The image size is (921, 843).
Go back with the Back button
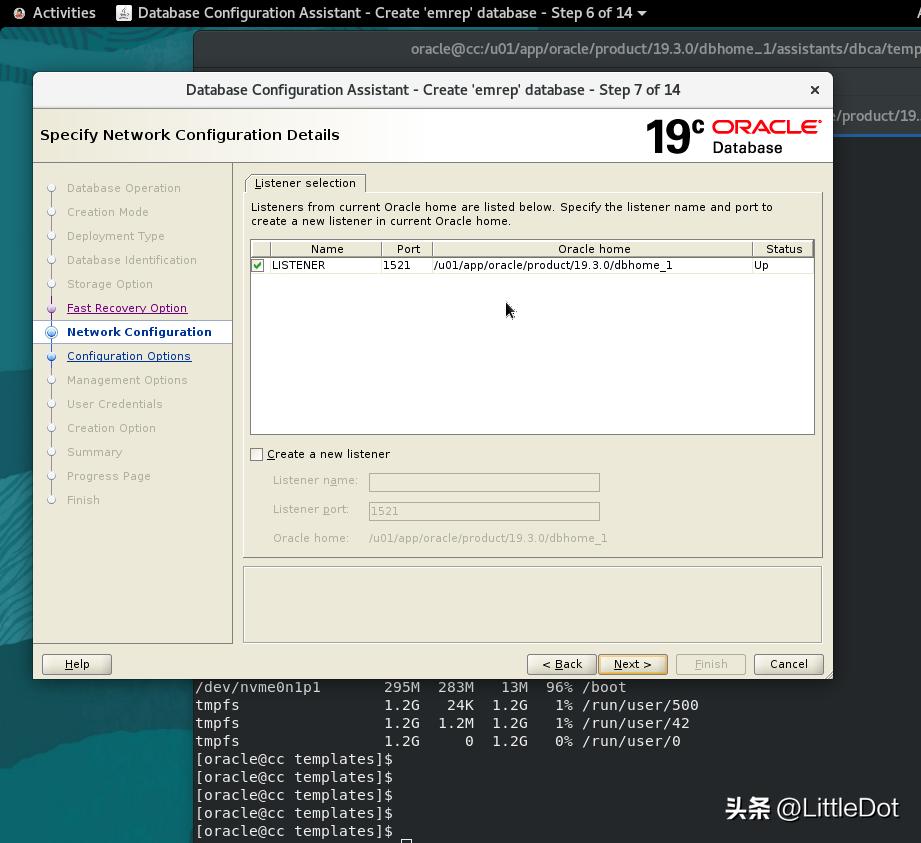point(562,664)
